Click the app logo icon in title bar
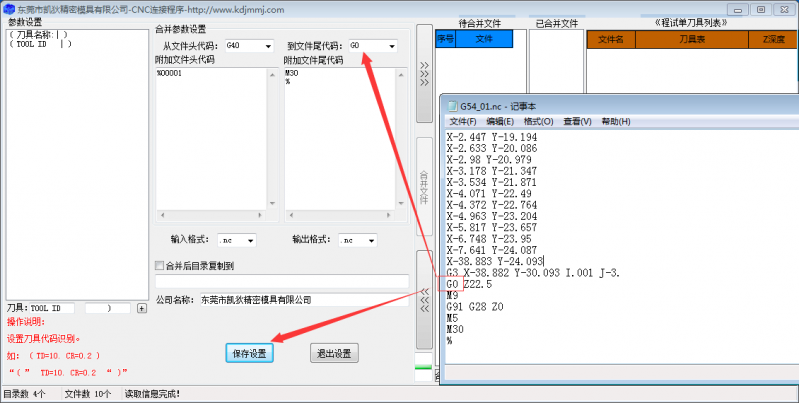 9,9
